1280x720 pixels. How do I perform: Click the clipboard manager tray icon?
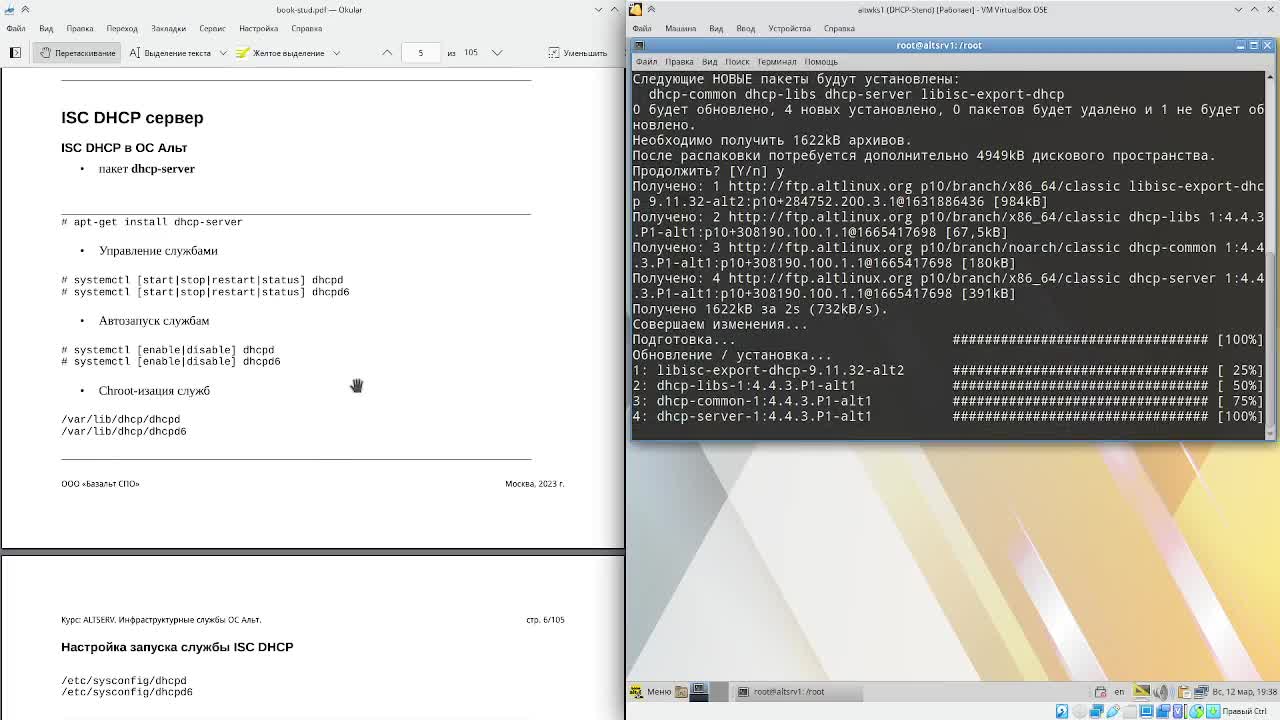coord(1184,692)
